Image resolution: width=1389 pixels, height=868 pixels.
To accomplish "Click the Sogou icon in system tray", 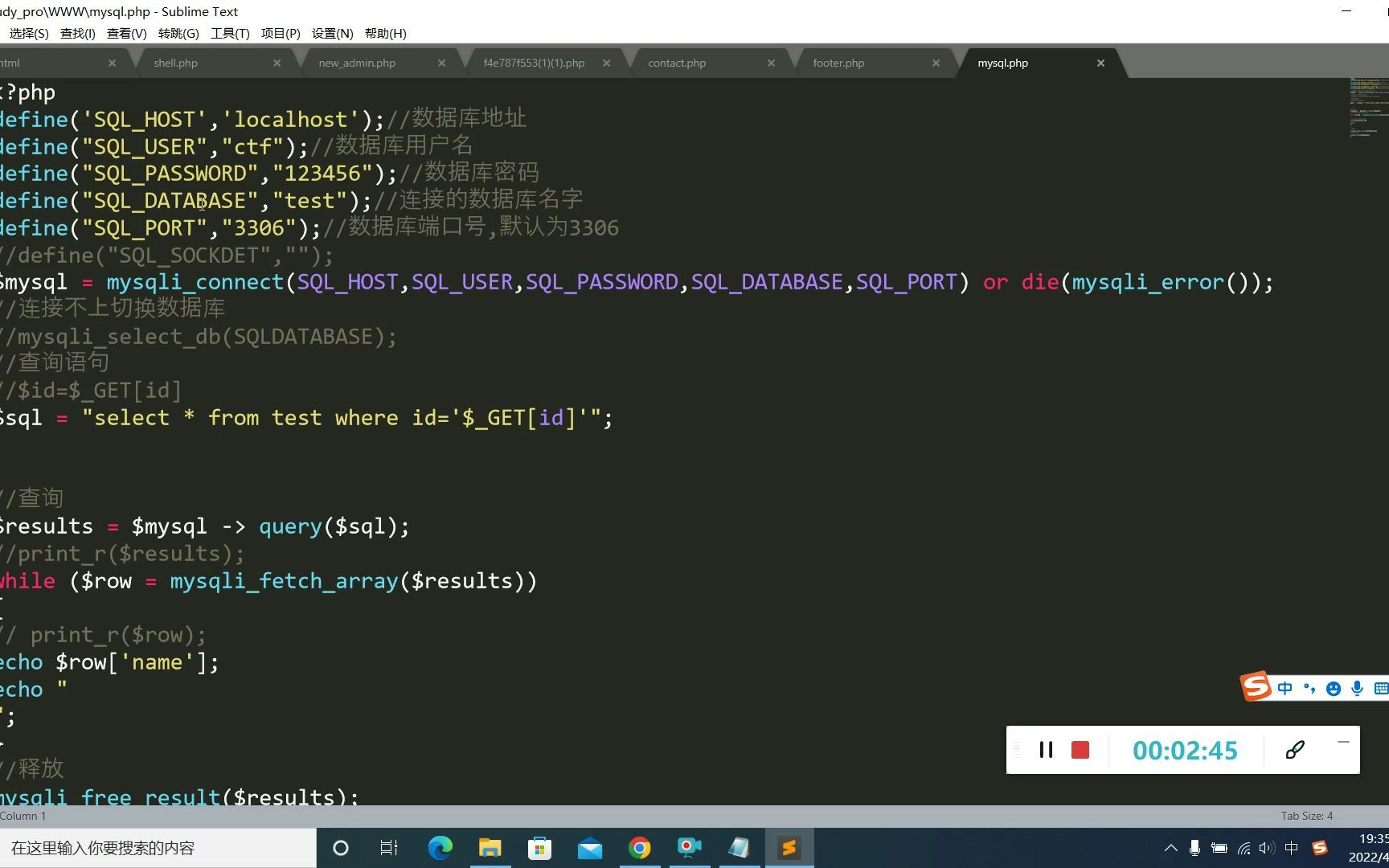I will [1319, 848].
